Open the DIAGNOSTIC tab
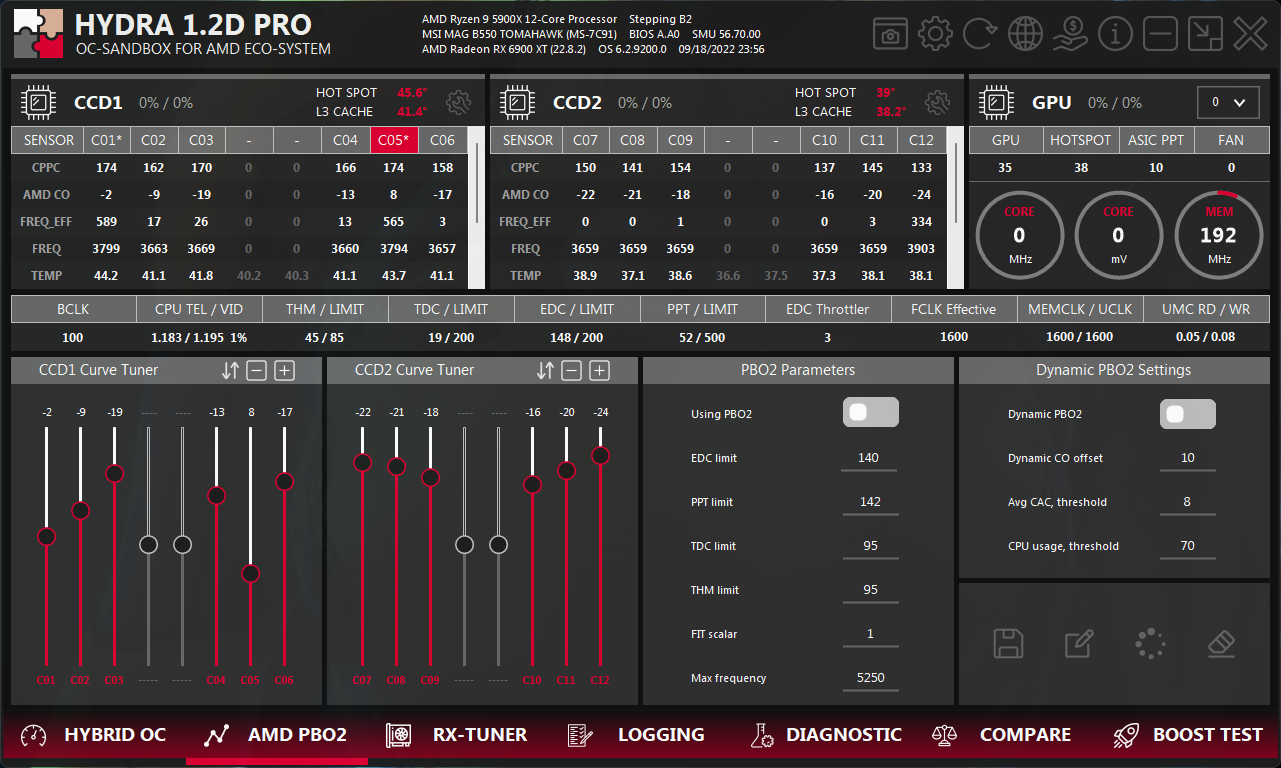The height and width of the screenshot is (768, 1281). tap(826, 735)
